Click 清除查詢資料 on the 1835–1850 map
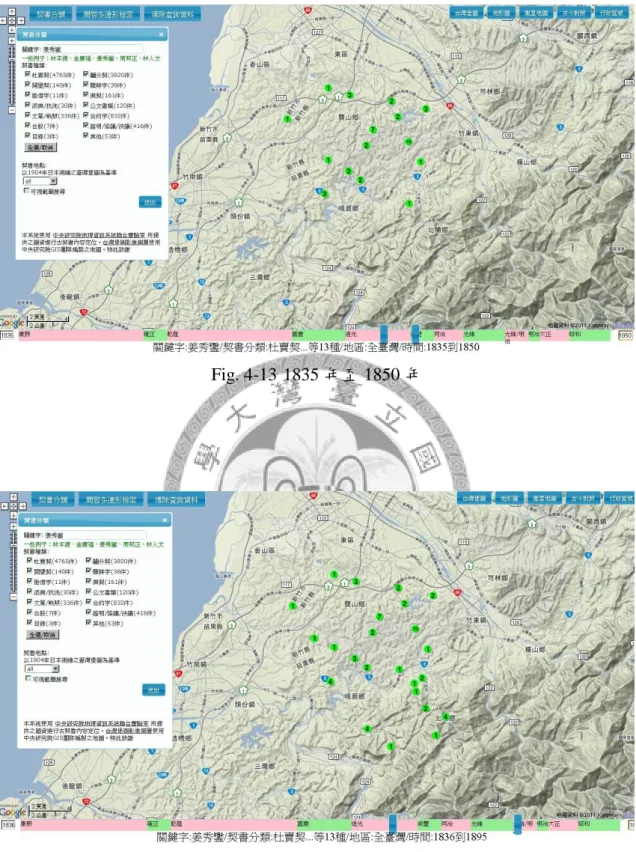Image resolution: width=636 pixels, height=852 pixels. click(172, 14)
